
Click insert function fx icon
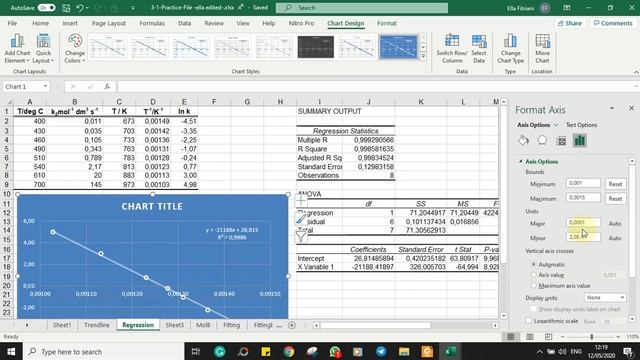pos(107,87)
